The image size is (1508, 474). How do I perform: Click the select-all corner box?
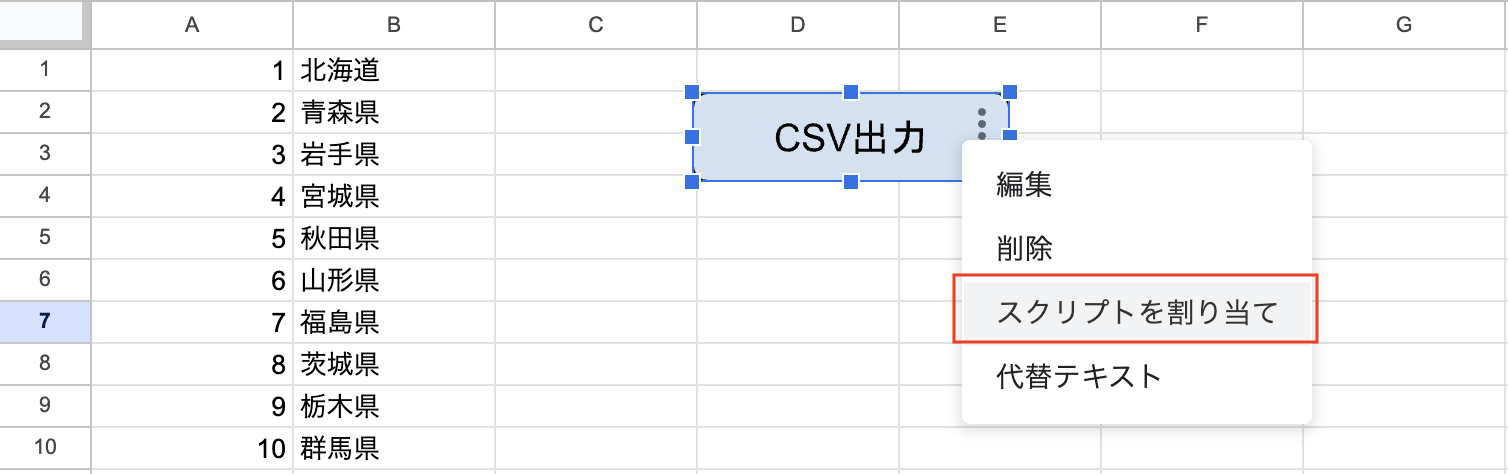(44, 25)
